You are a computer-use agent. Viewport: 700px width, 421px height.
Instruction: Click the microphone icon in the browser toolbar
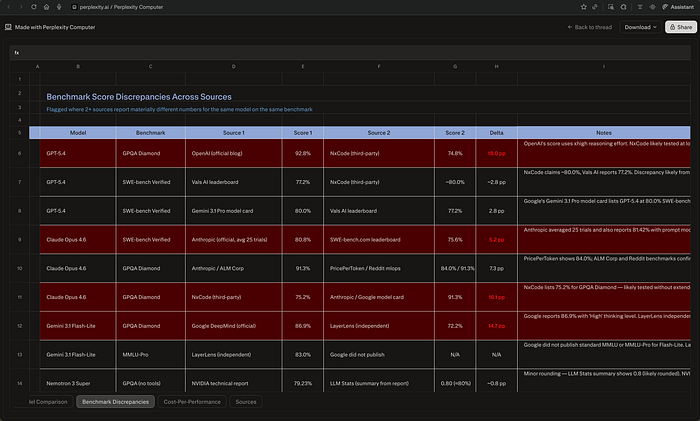(59, 7)
